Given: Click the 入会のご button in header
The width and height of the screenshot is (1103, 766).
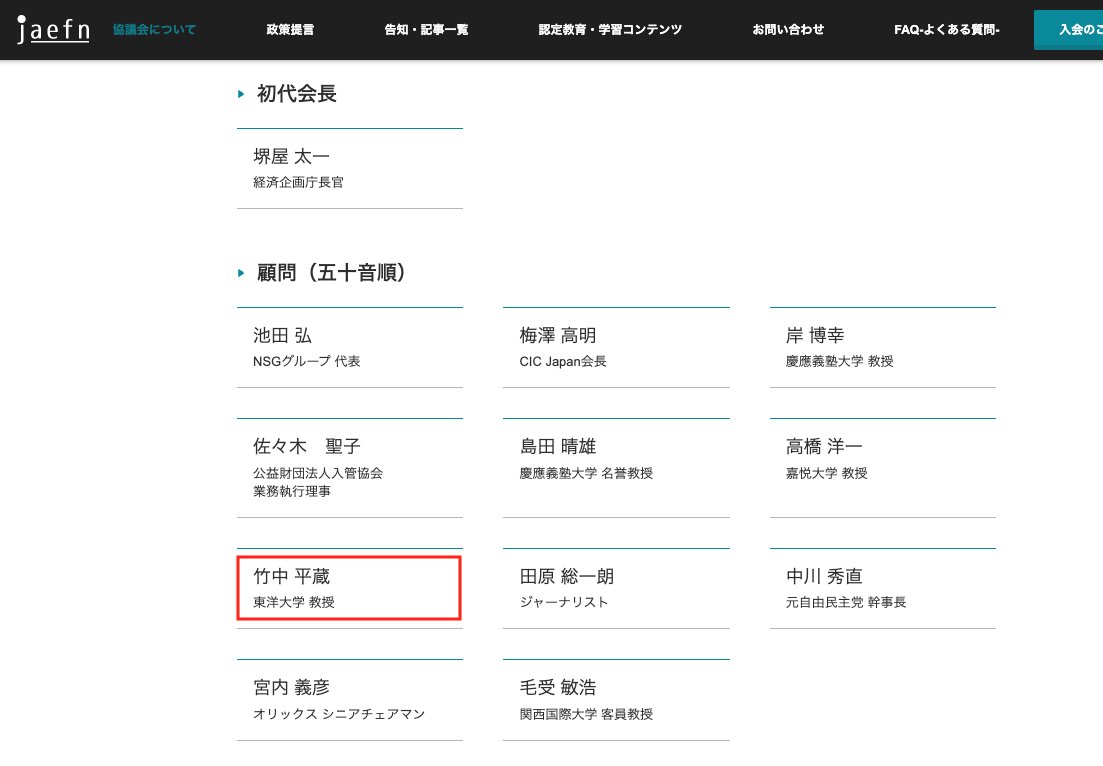Looking at the screenshot, I should [1069, 30].
